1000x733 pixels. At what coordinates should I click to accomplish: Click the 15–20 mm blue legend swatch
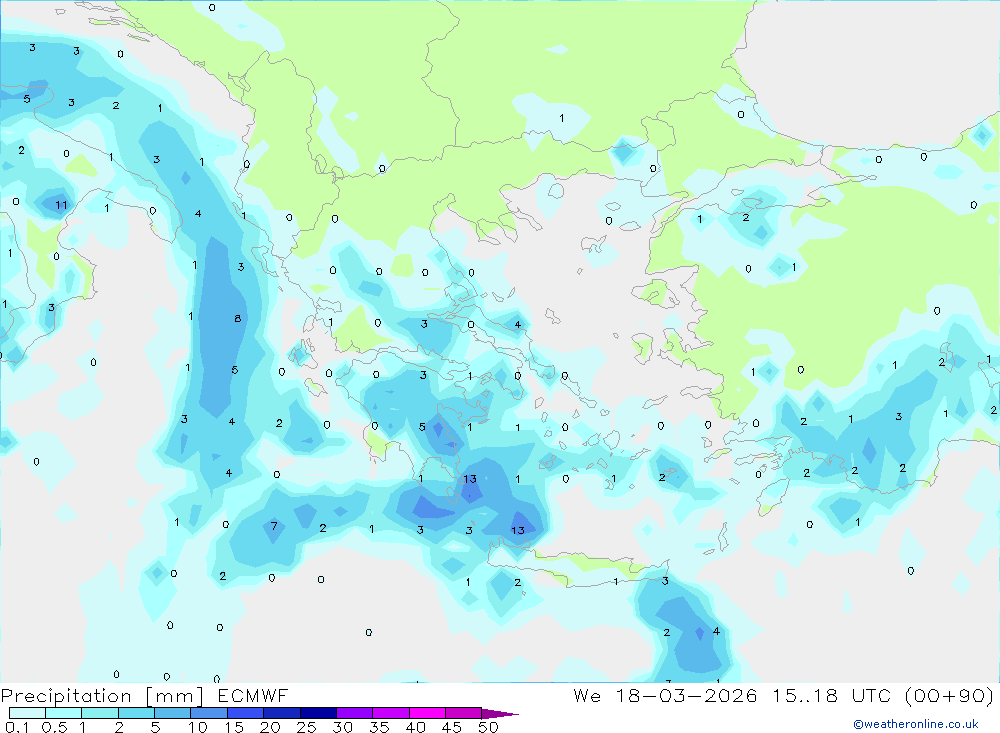click(x=245, y=713)
